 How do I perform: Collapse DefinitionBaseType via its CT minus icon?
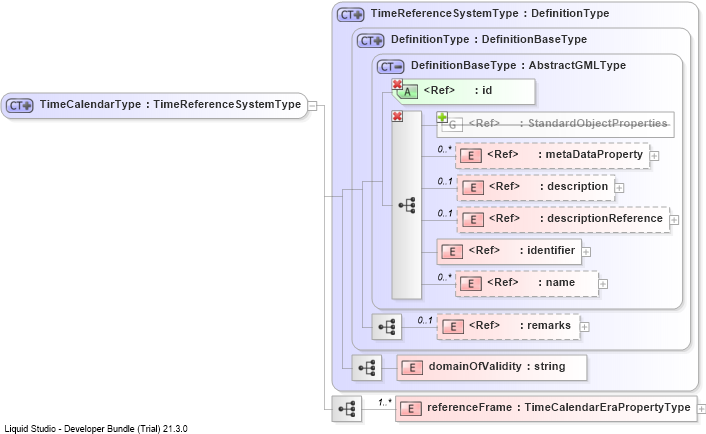[x=390, y=67]
